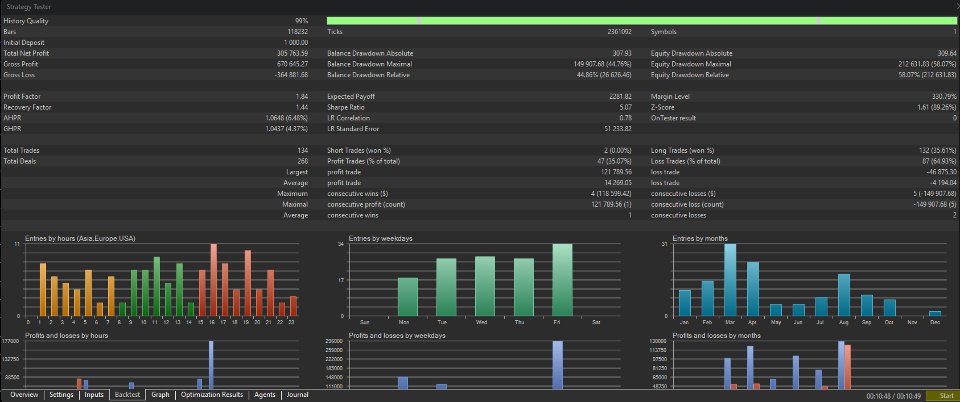Click the hour 16 bar in Entries by hours
960x402 pixels.
click(x=214, y=280)
